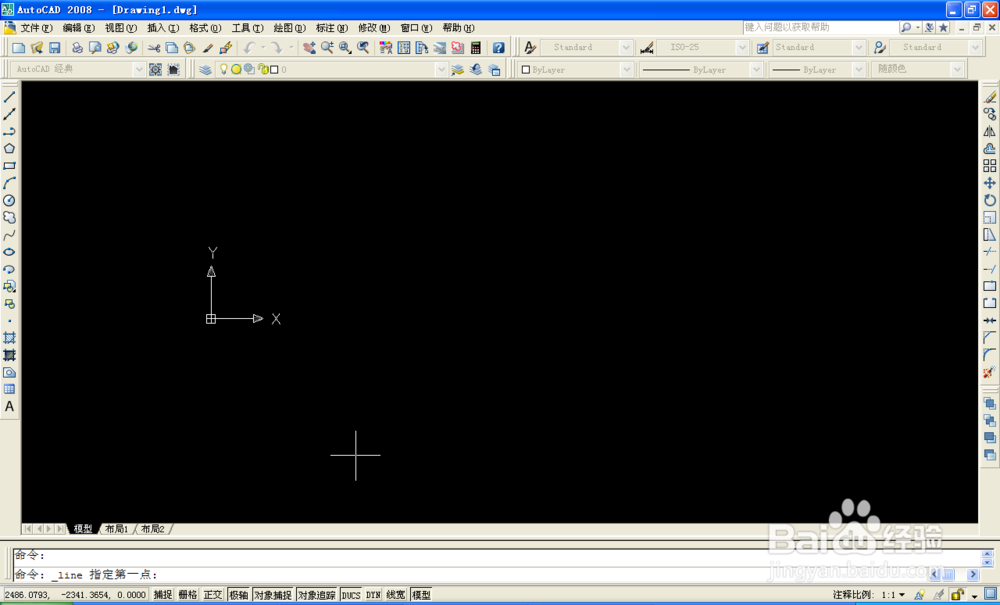Toggle DUCS in status bar
Viewport: 1000px width, 605px height.
point(351,595)
